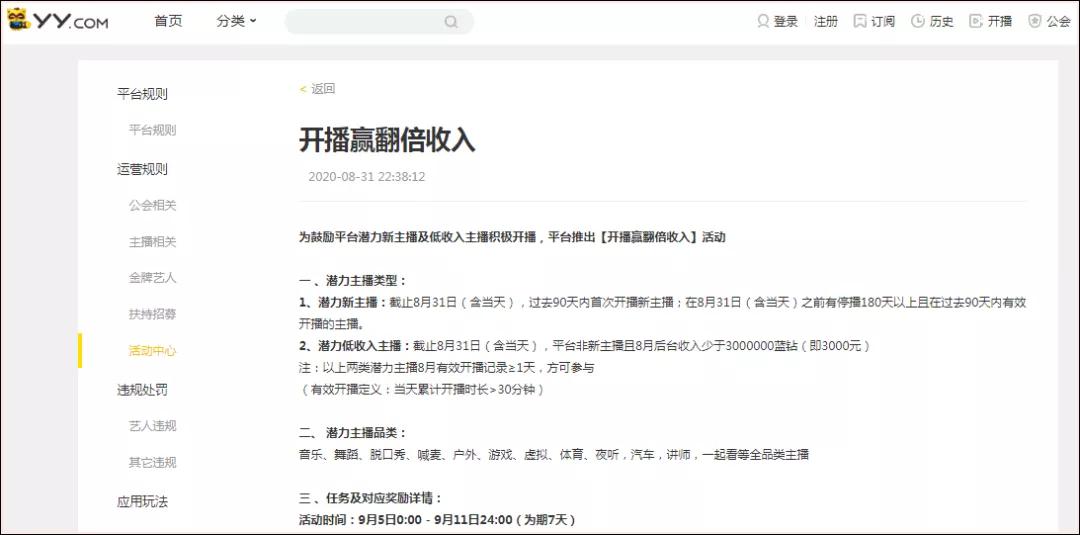The image size is (1080, 535).
Task: Open the YY.COM logo homepage
Action: (57, 21)
